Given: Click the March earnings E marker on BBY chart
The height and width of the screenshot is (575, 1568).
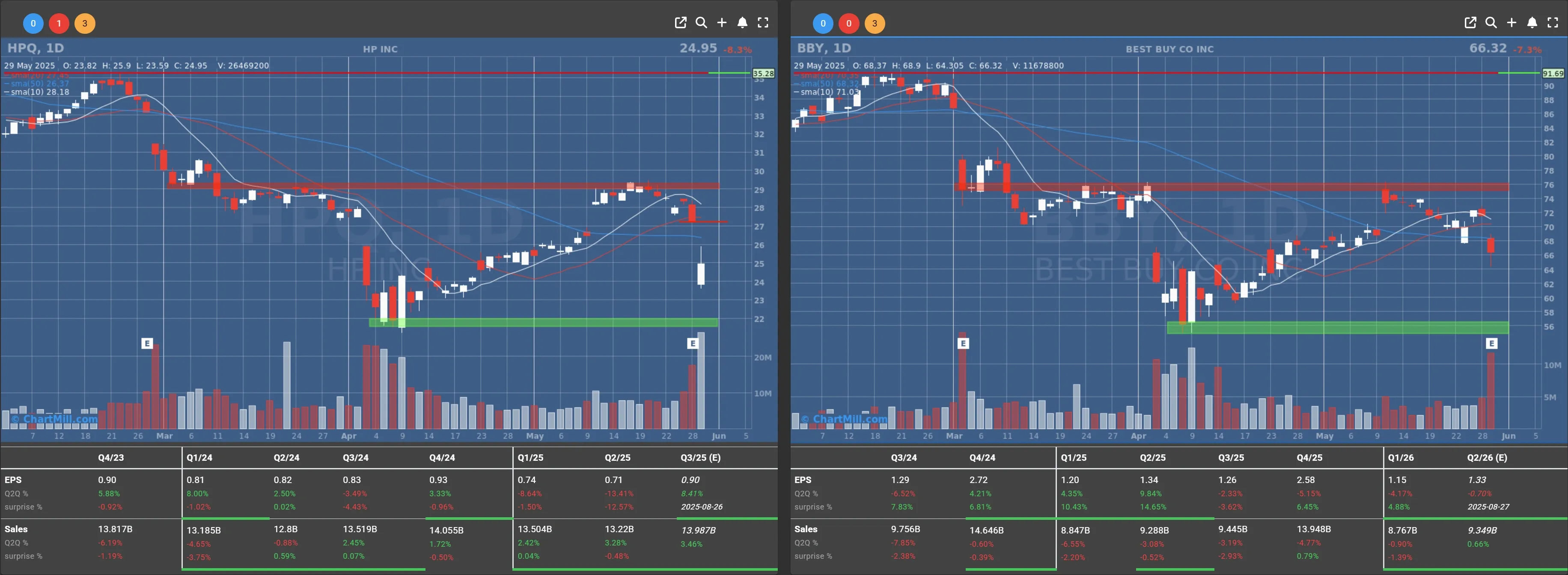Looking at the screenshot, I should 962,343.
